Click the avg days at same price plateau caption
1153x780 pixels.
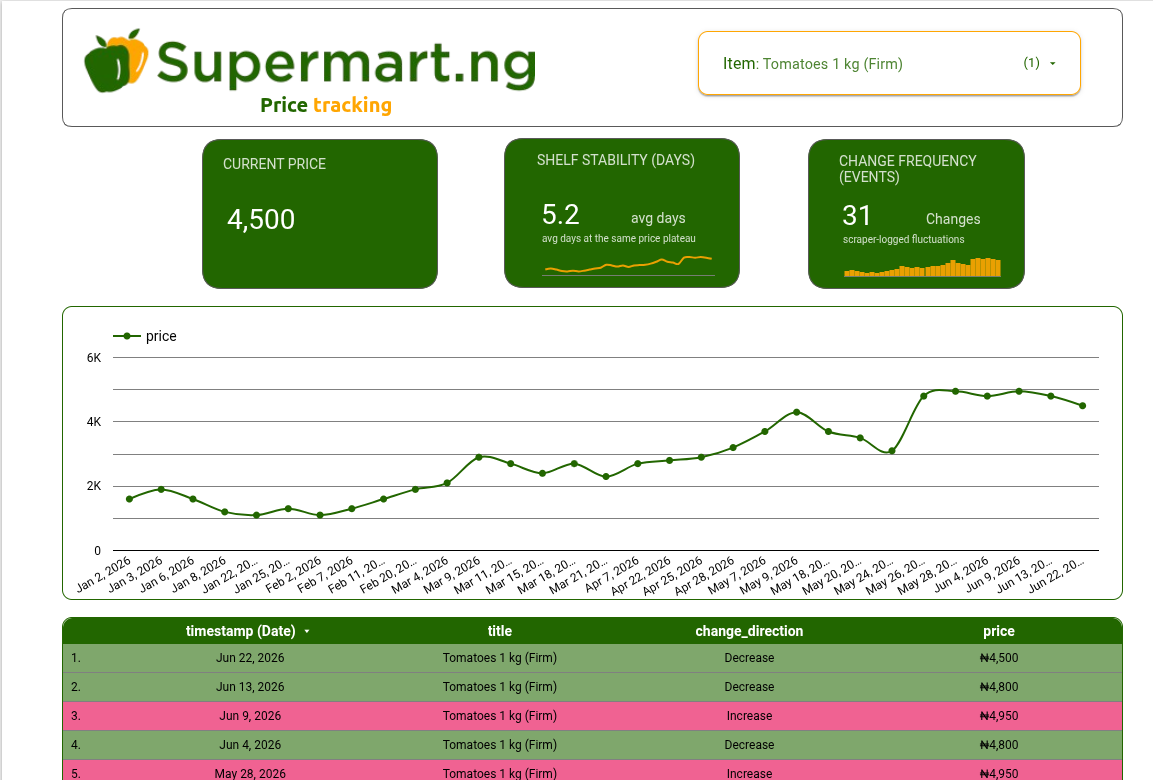click(x=618, y=239)
